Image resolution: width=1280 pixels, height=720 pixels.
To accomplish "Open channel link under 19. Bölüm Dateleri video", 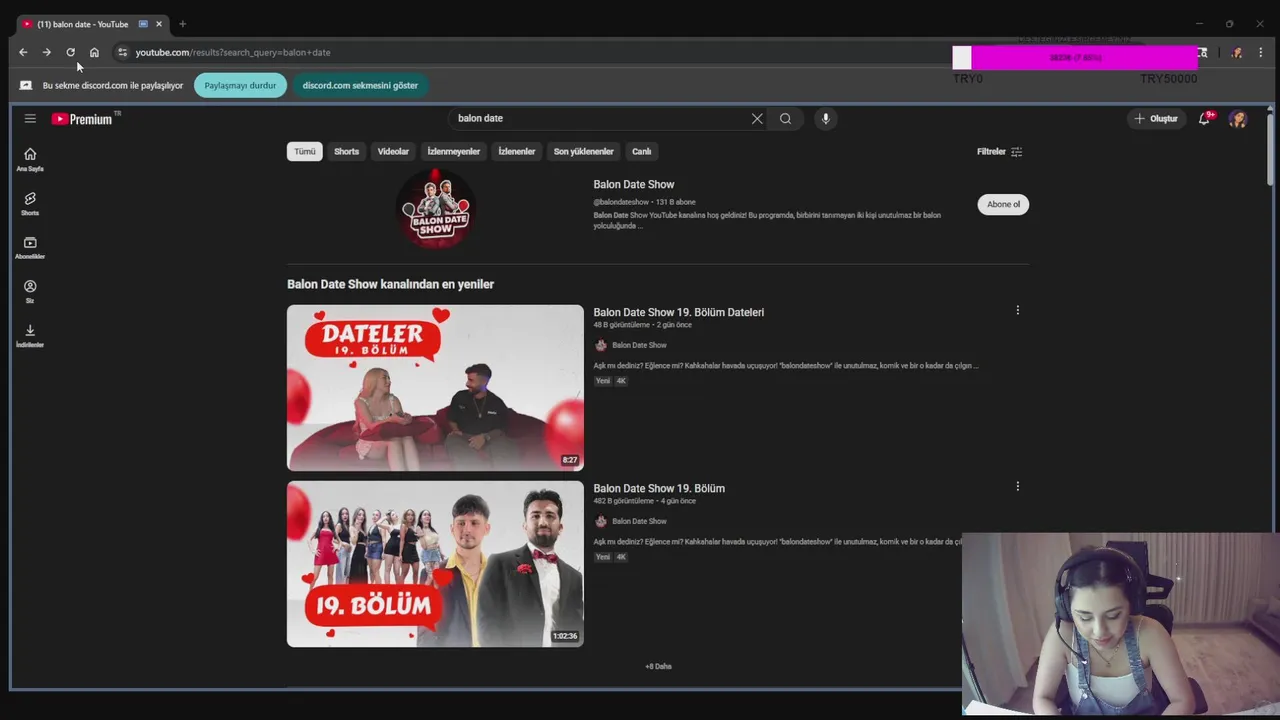I will pos(639,345).
